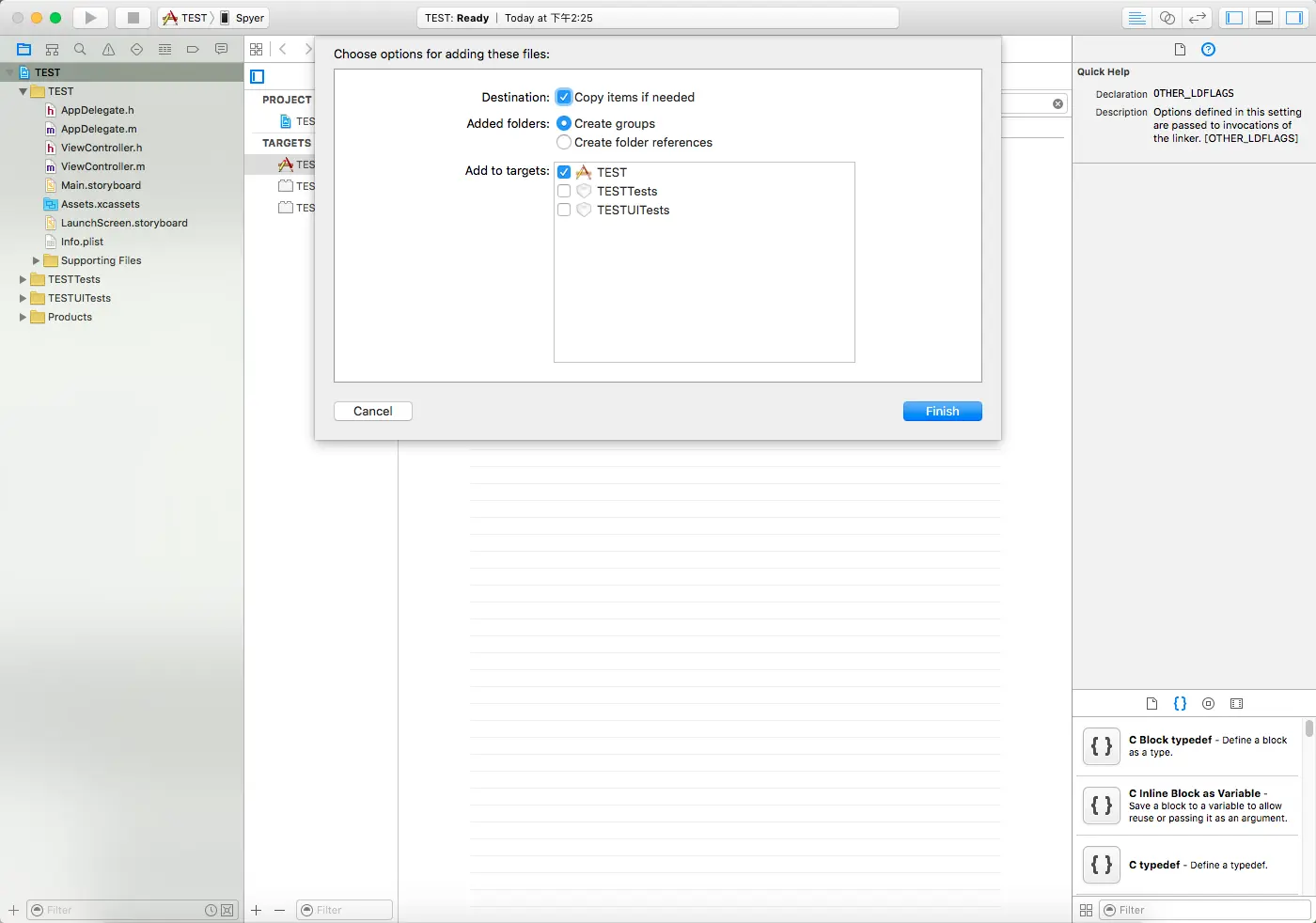Toggle the Utilities pane visibility
Viewport: 1316px width, 923px height.
coord(1294,18)
